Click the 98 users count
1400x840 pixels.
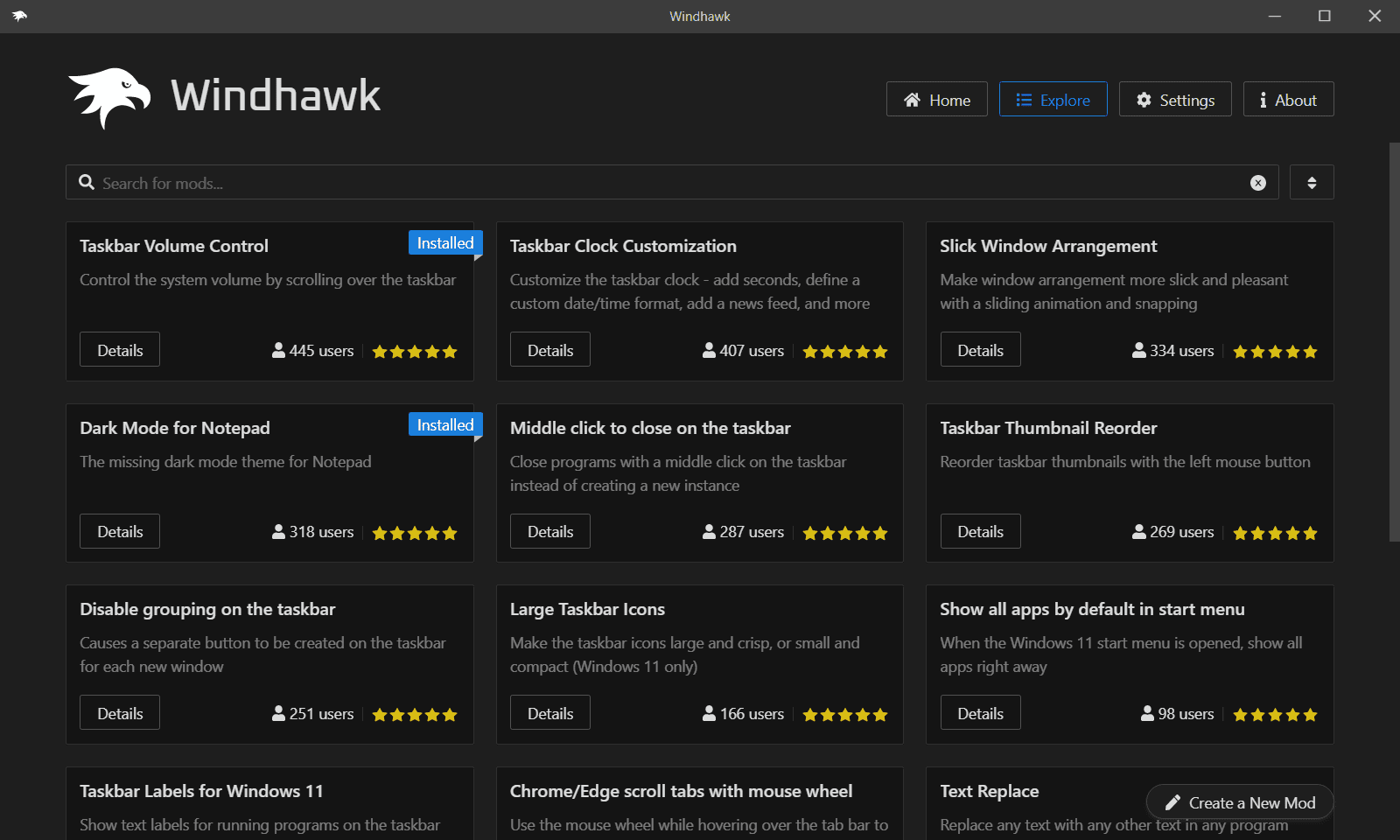tap(1186, 713)
